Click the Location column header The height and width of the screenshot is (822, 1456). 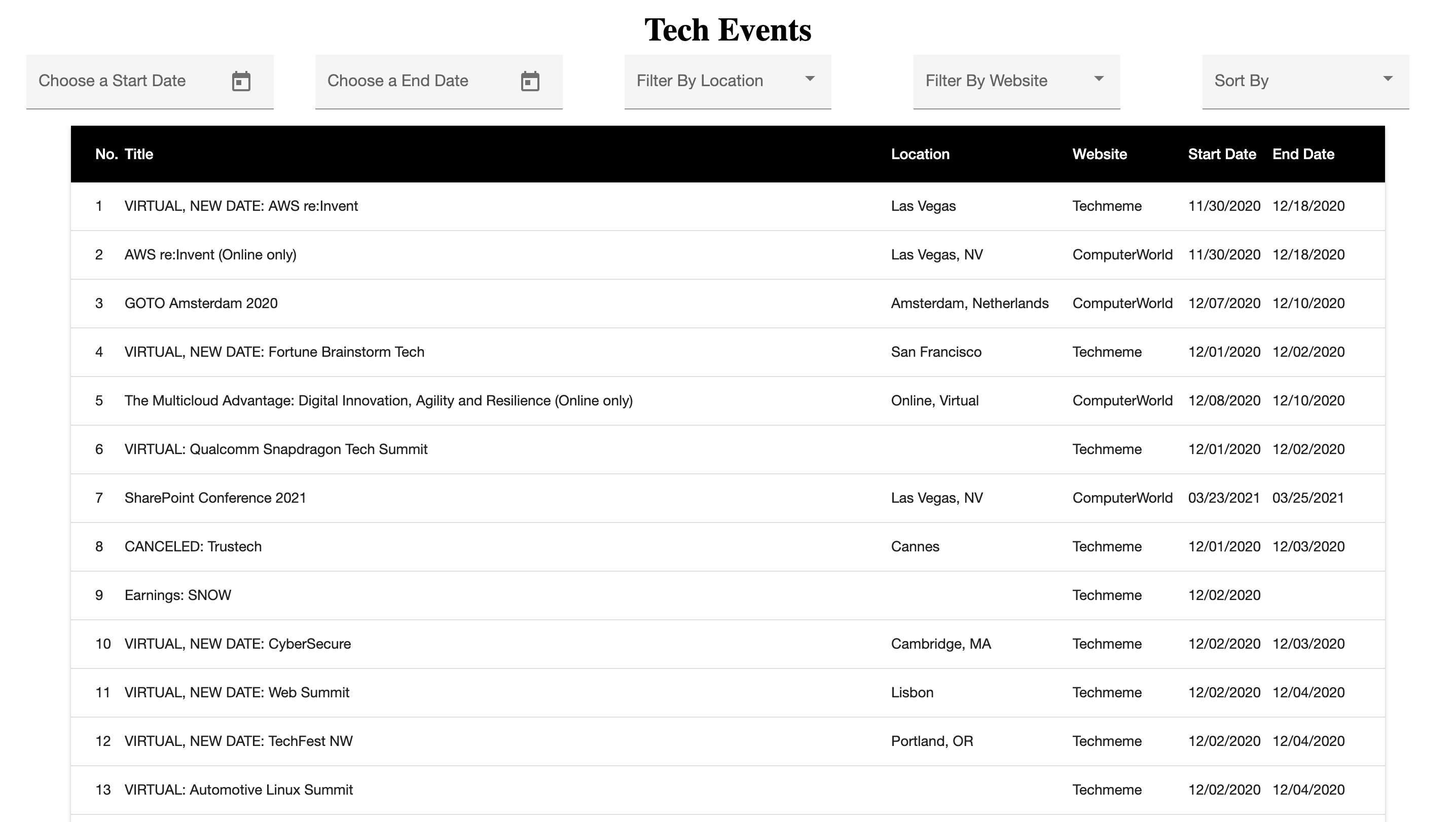(920, 154)
